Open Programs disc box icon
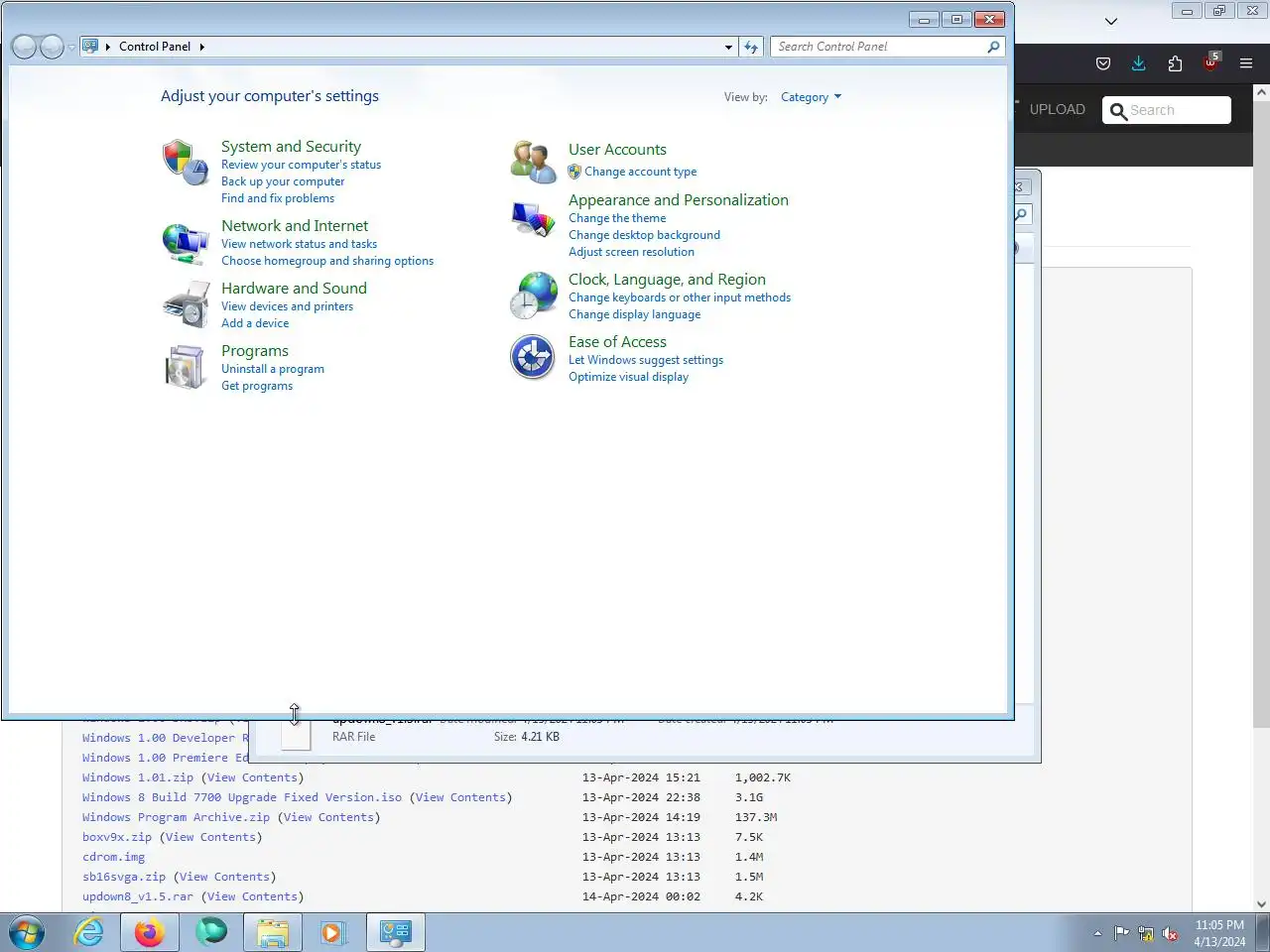 coord(186,367)
